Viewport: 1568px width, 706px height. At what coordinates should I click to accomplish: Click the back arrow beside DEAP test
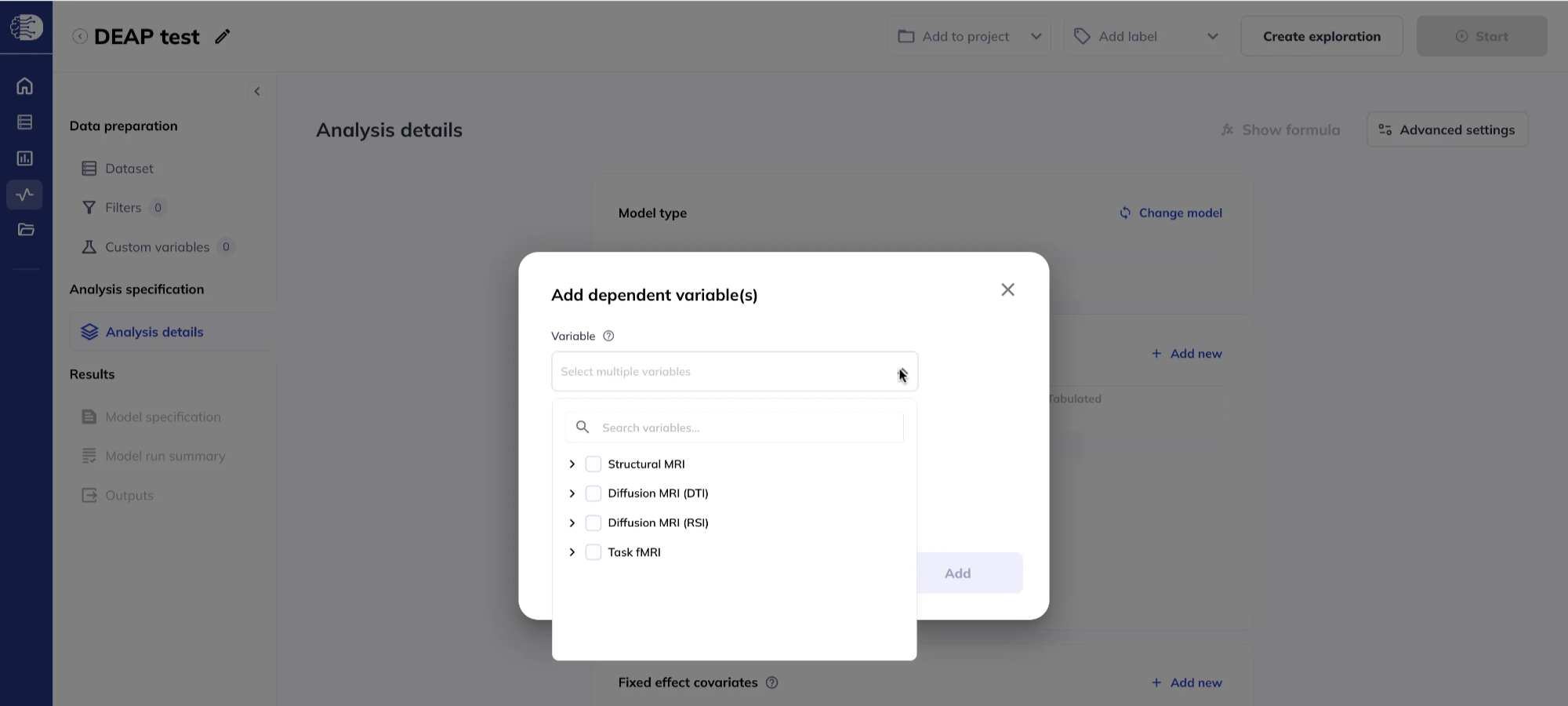pos(80,36)
